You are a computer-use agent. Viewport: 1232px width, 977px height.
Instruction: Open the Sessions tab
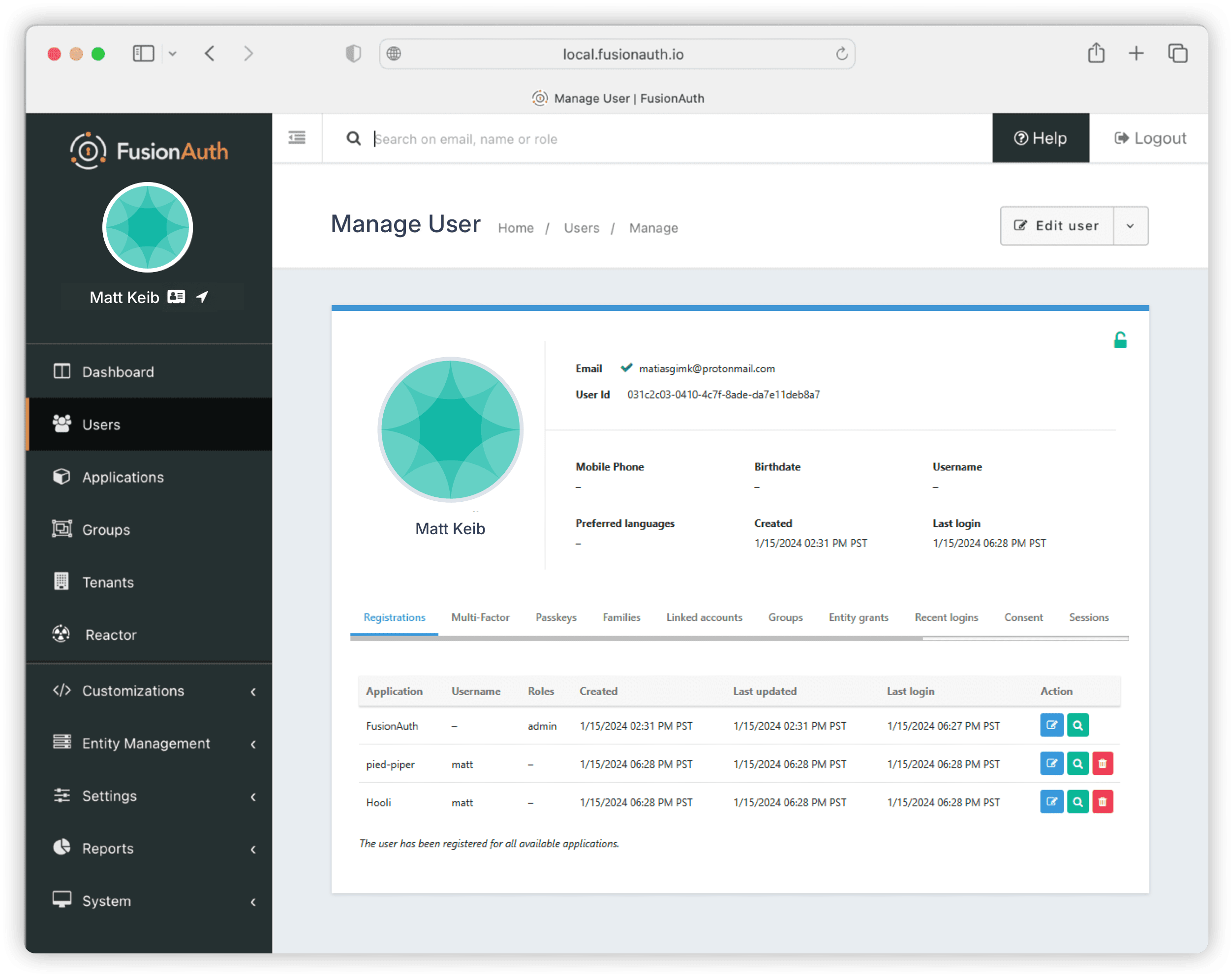coord(1088,617)
